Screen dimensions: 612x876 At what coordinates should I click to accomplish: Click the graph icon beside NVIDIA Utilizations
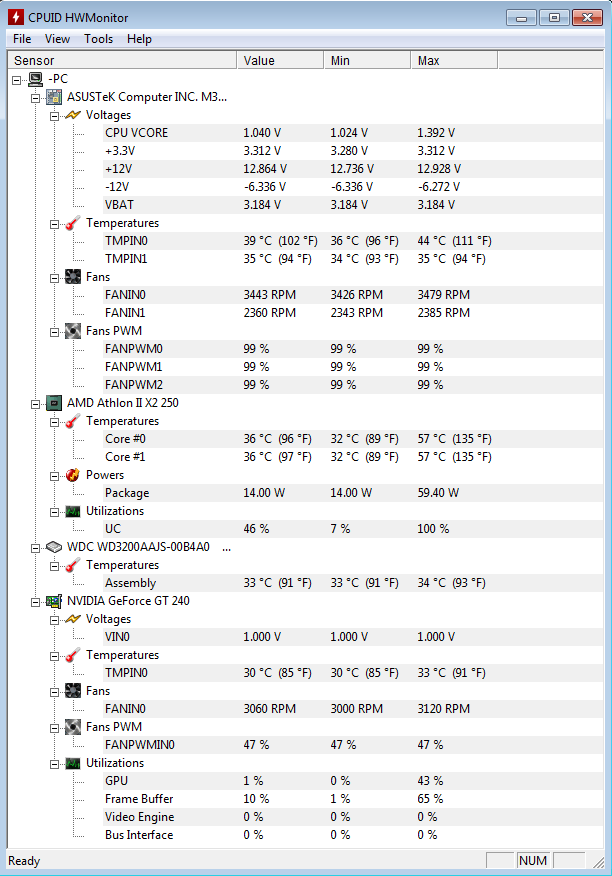[73, 763]
